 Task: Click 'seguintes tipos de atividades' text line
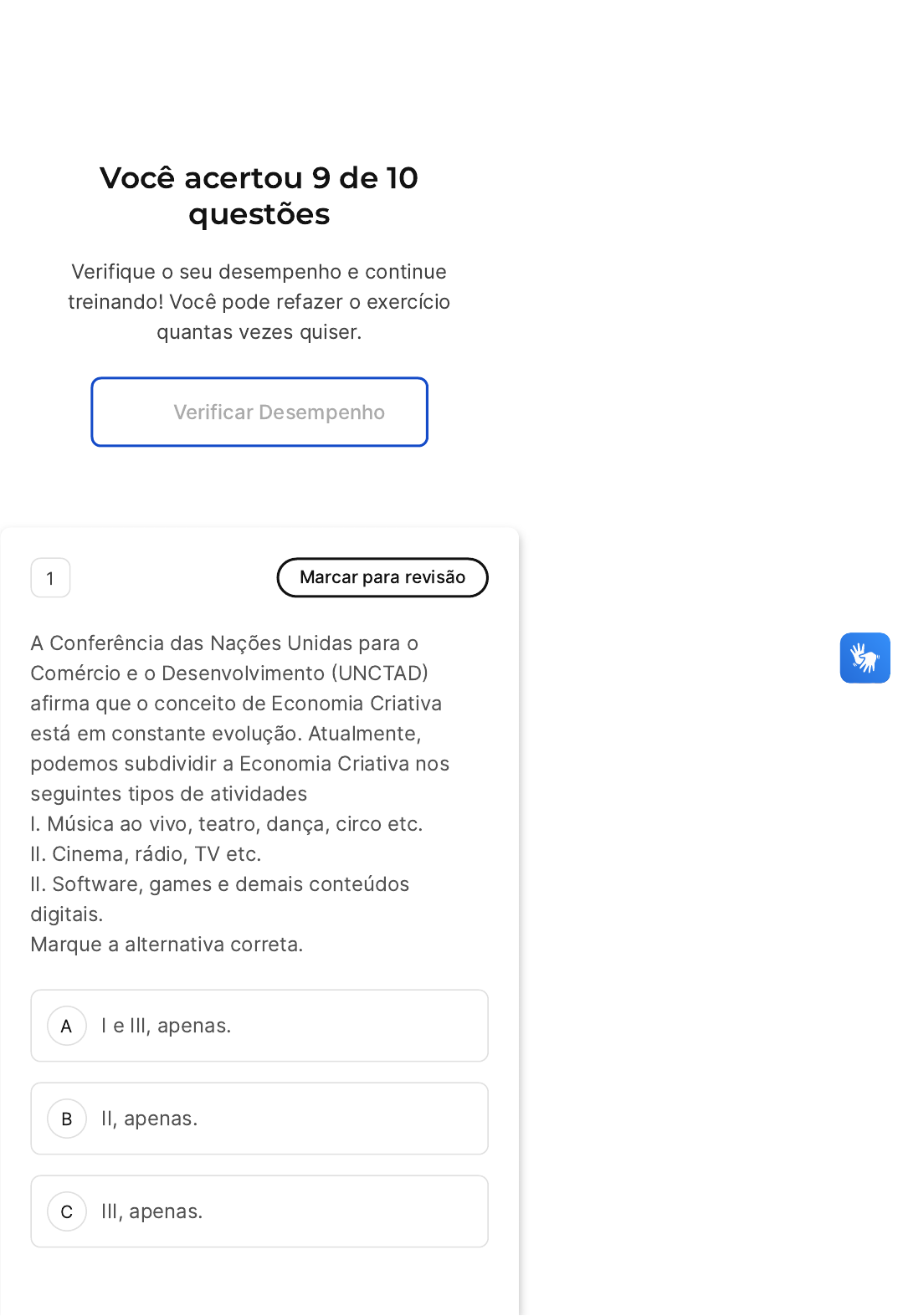(169, 794)
